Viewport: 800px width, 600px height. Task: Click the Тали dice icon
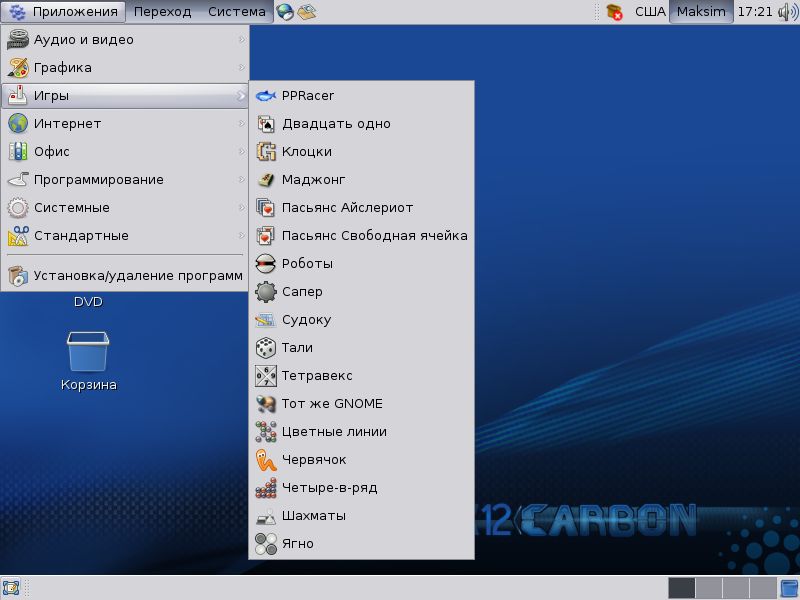[x=265, y=347]
